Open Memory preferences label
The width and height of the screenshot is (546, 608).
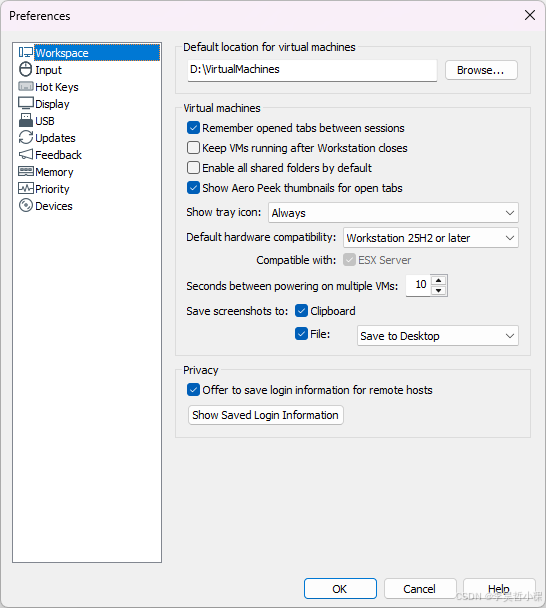(54, 172)
